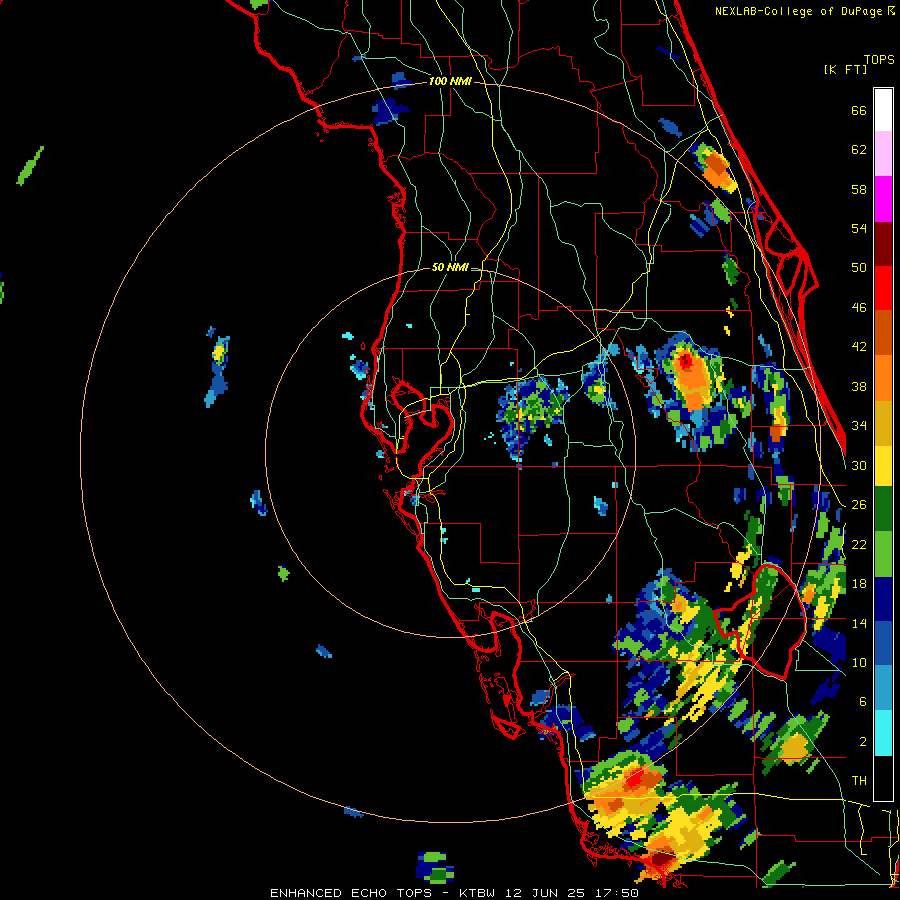
Task: Pick the light blue legend band
Action: point(883,689)
